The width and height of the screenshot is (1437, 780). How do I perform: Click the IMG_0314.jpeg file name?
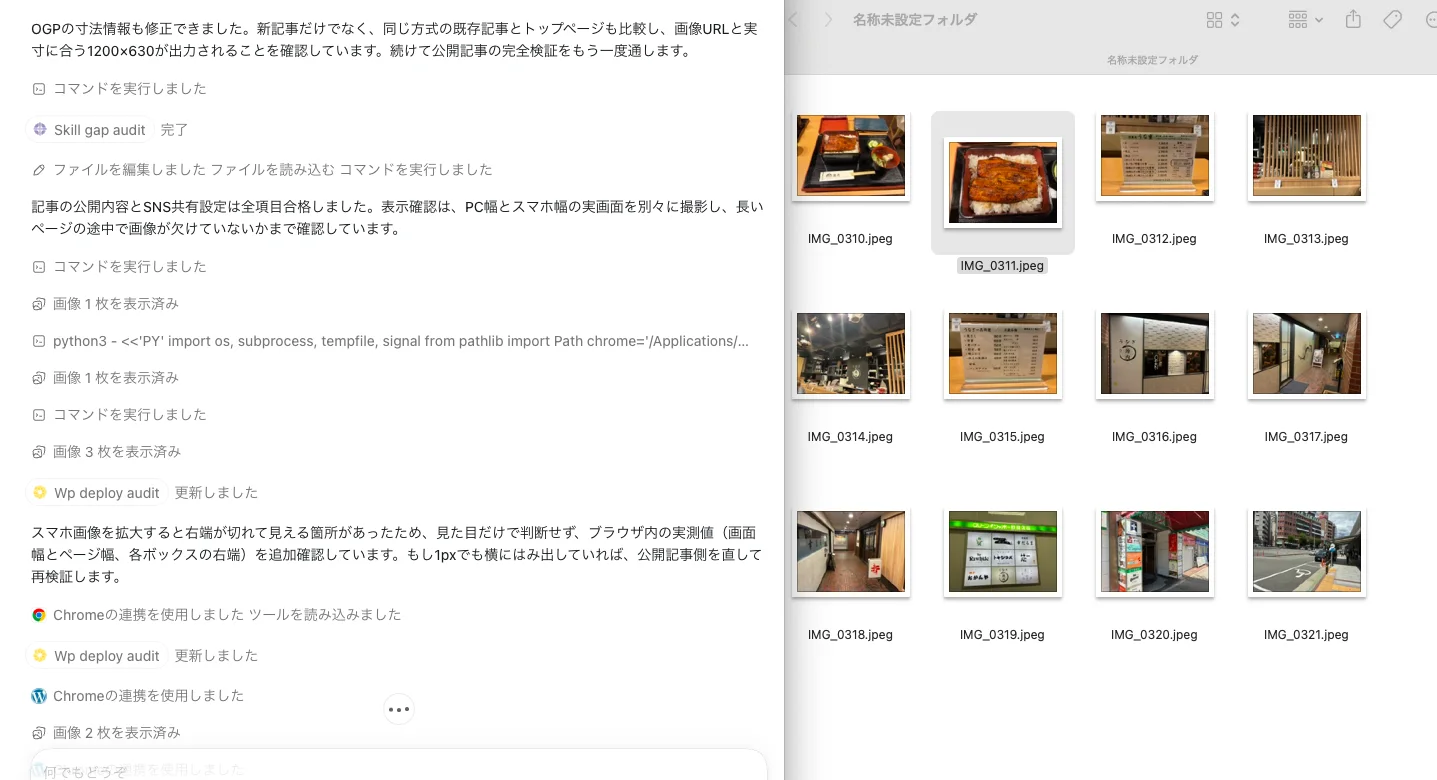coord(850,437)
